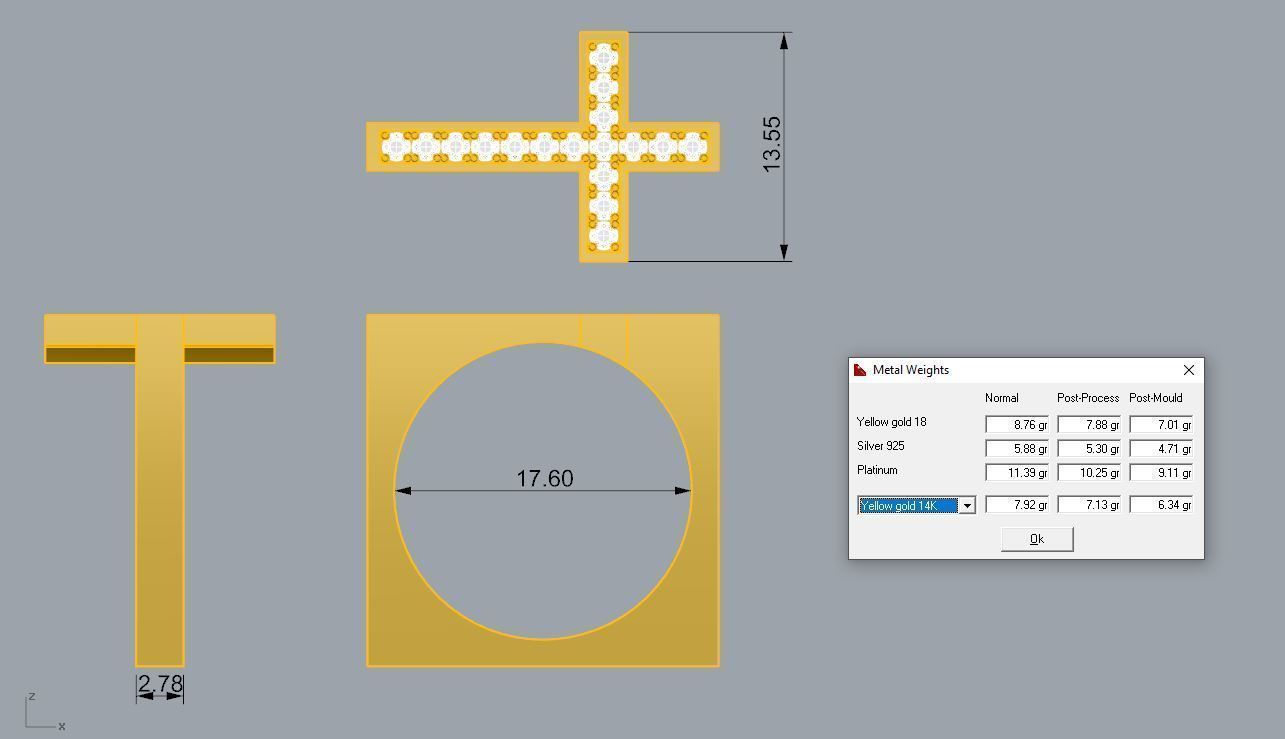Open the Yellow gold 14K metal dropdown

pyautogui.click(x=967, y=506)
